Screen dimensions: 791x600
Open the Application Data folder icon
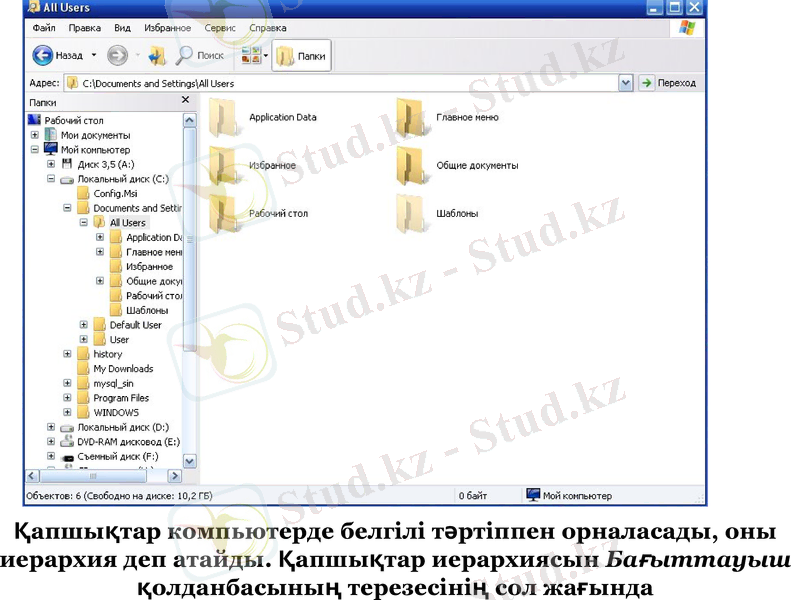pos(224,118)
